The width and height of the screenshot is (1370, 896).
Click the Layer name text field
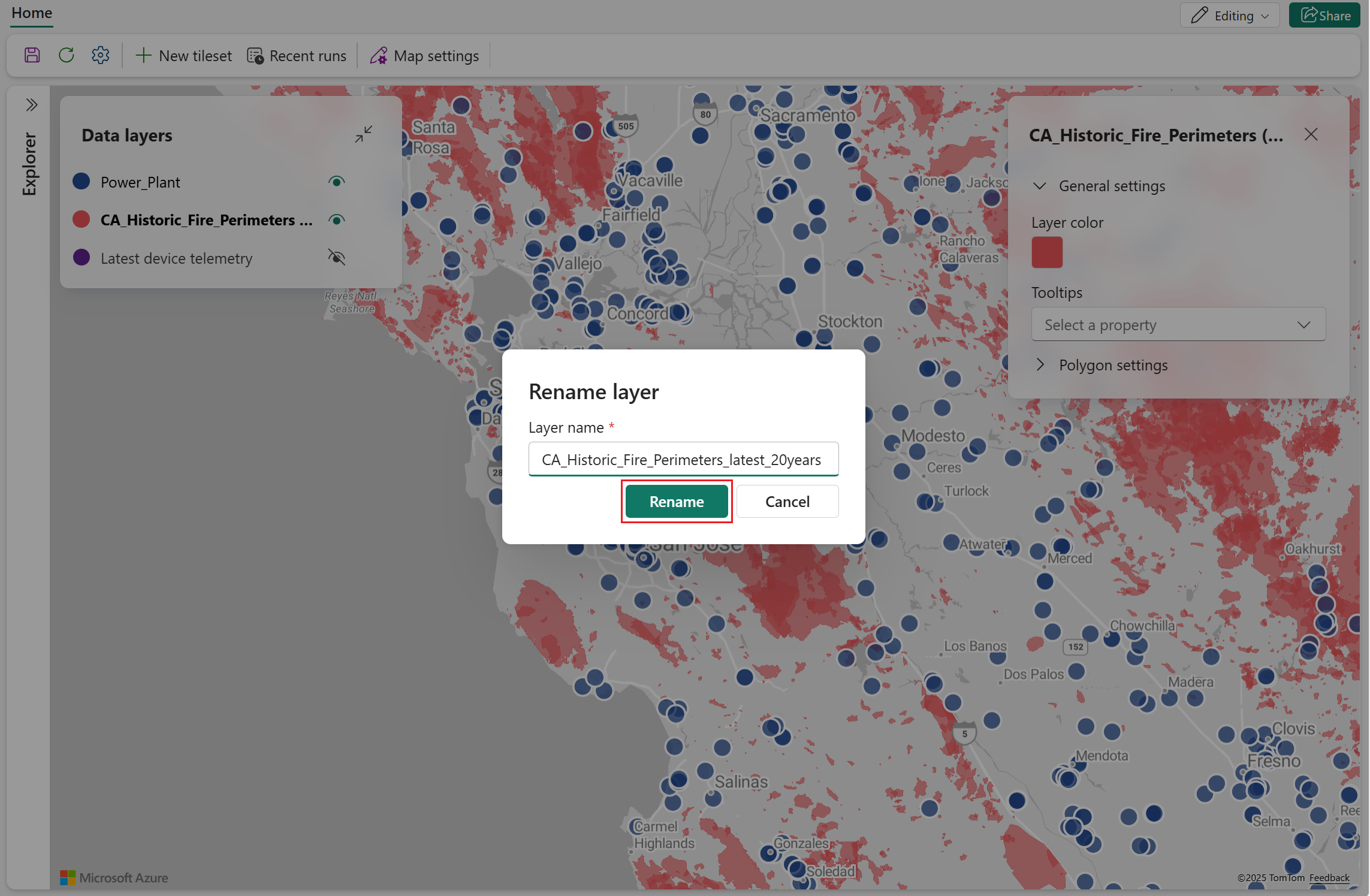(x=683, y=460)
